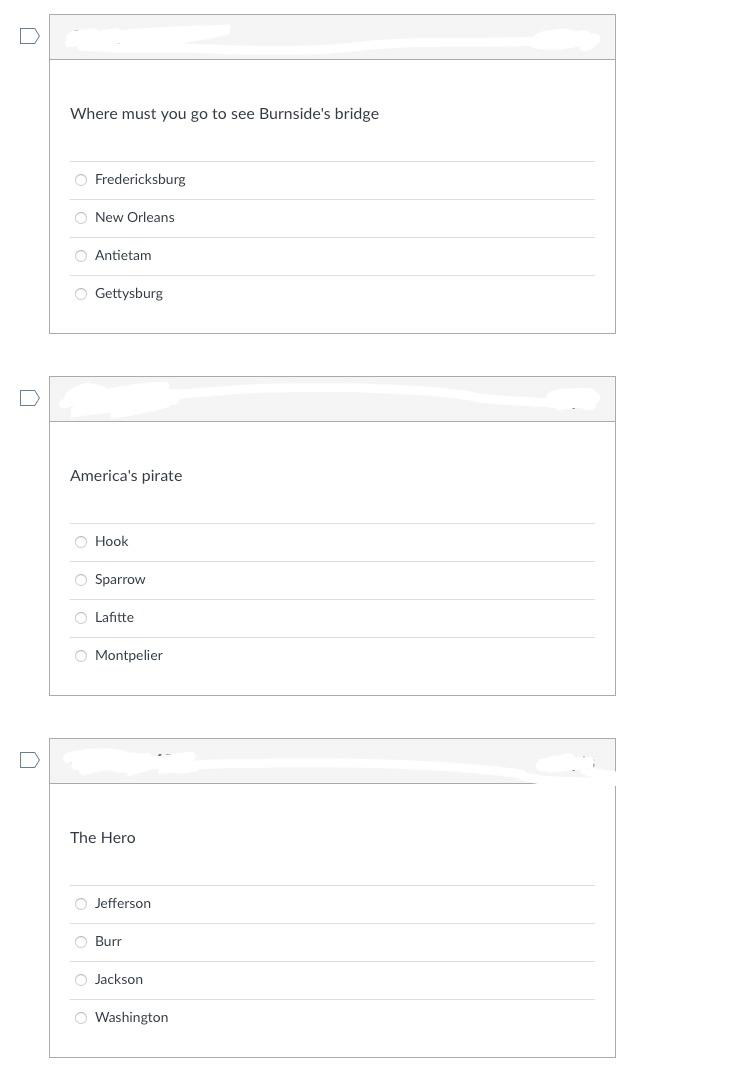The image size is (739, 1075).
Task: Choose Jefferson for The Hero question
Action: tap(81, 904)
